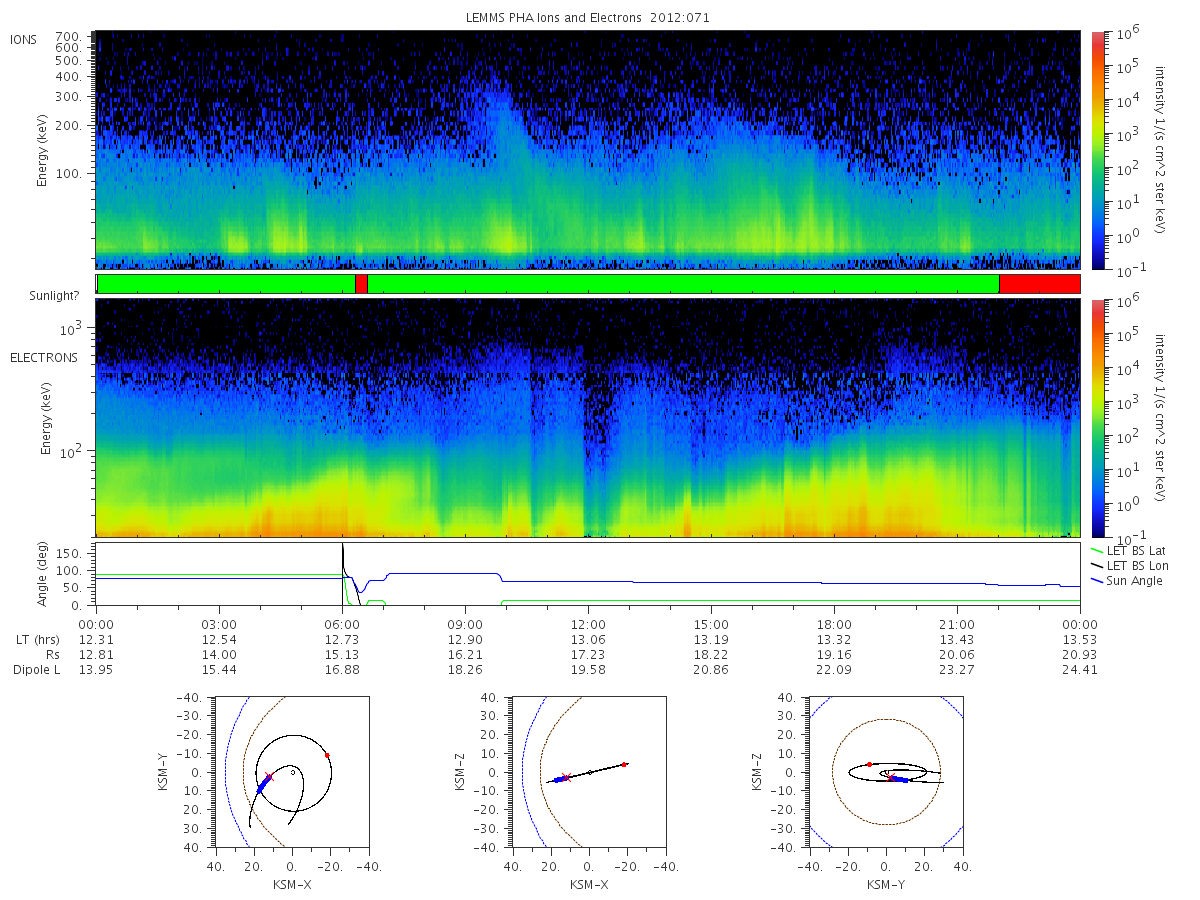Click the Dipole L row label

[37, 669]
